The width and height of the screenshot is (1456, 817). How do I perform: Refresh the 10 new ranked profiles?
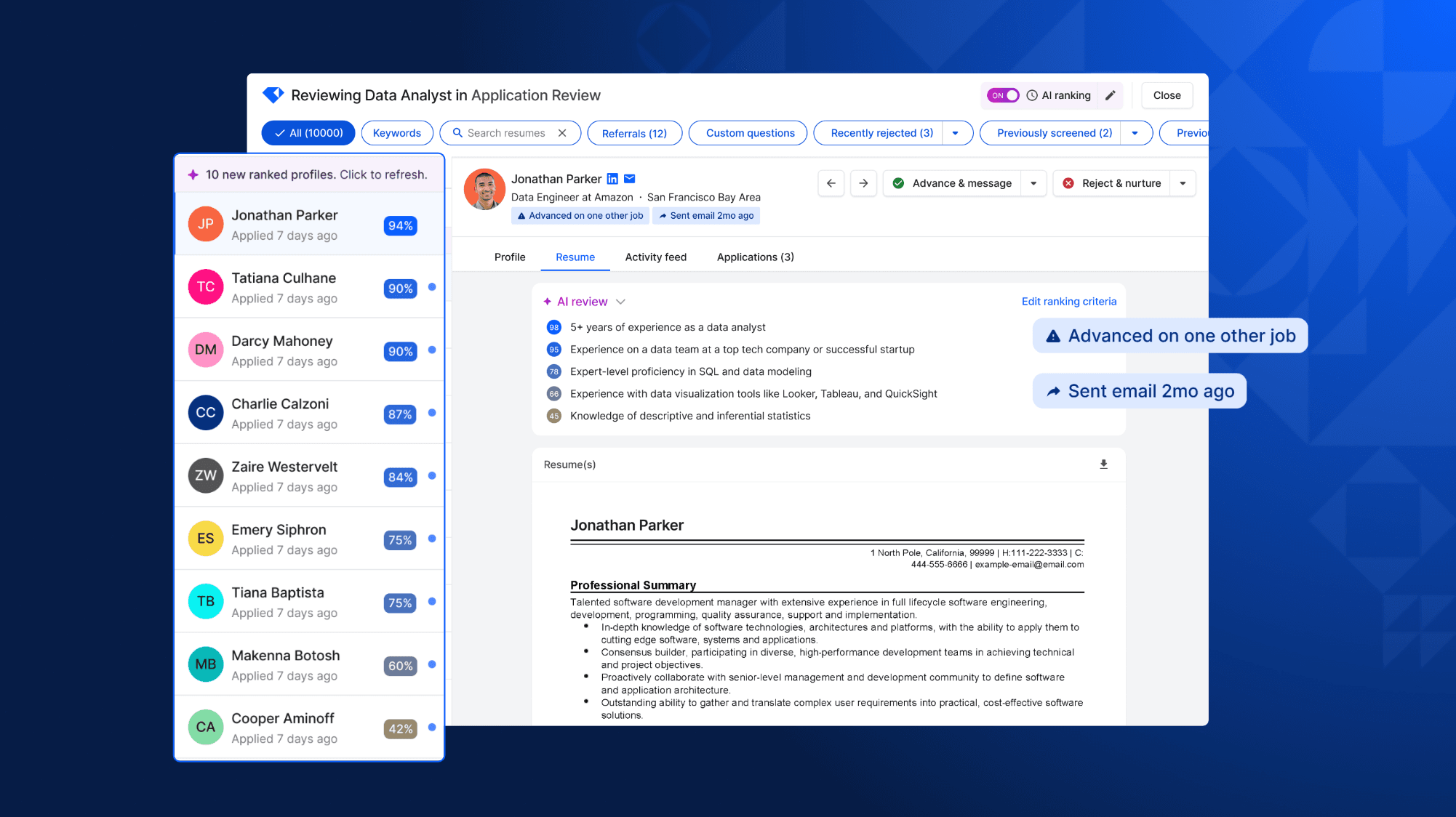(x=310, y=174)
